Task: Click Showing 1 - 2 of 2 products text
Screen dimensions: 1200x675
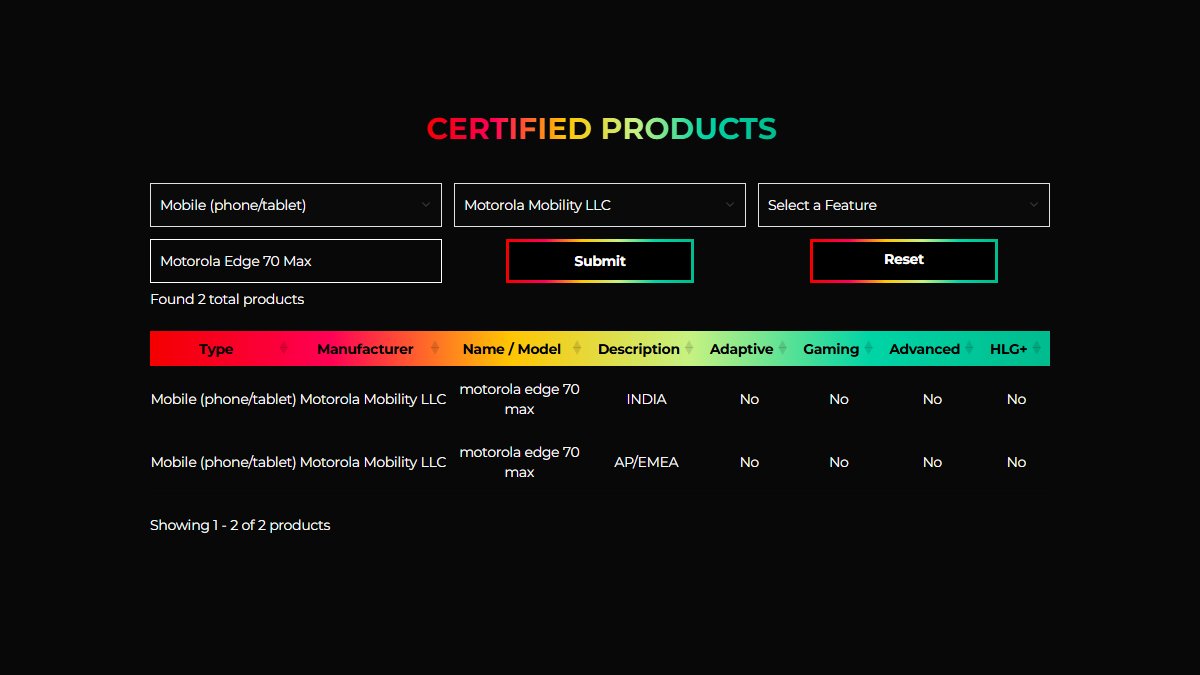Action: (x=240, y=525)
